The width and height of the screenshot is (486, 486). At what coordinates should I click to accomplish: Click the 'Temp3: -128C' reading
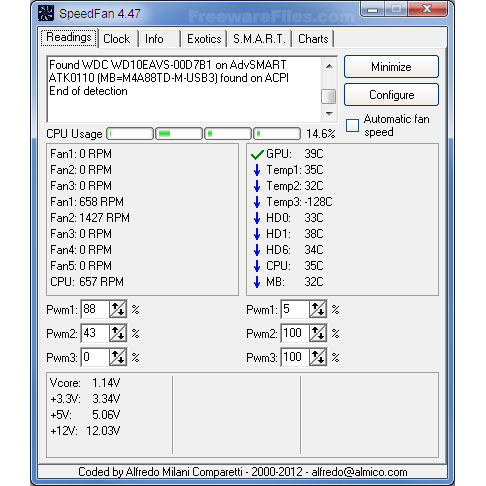[x=299, y=202]
